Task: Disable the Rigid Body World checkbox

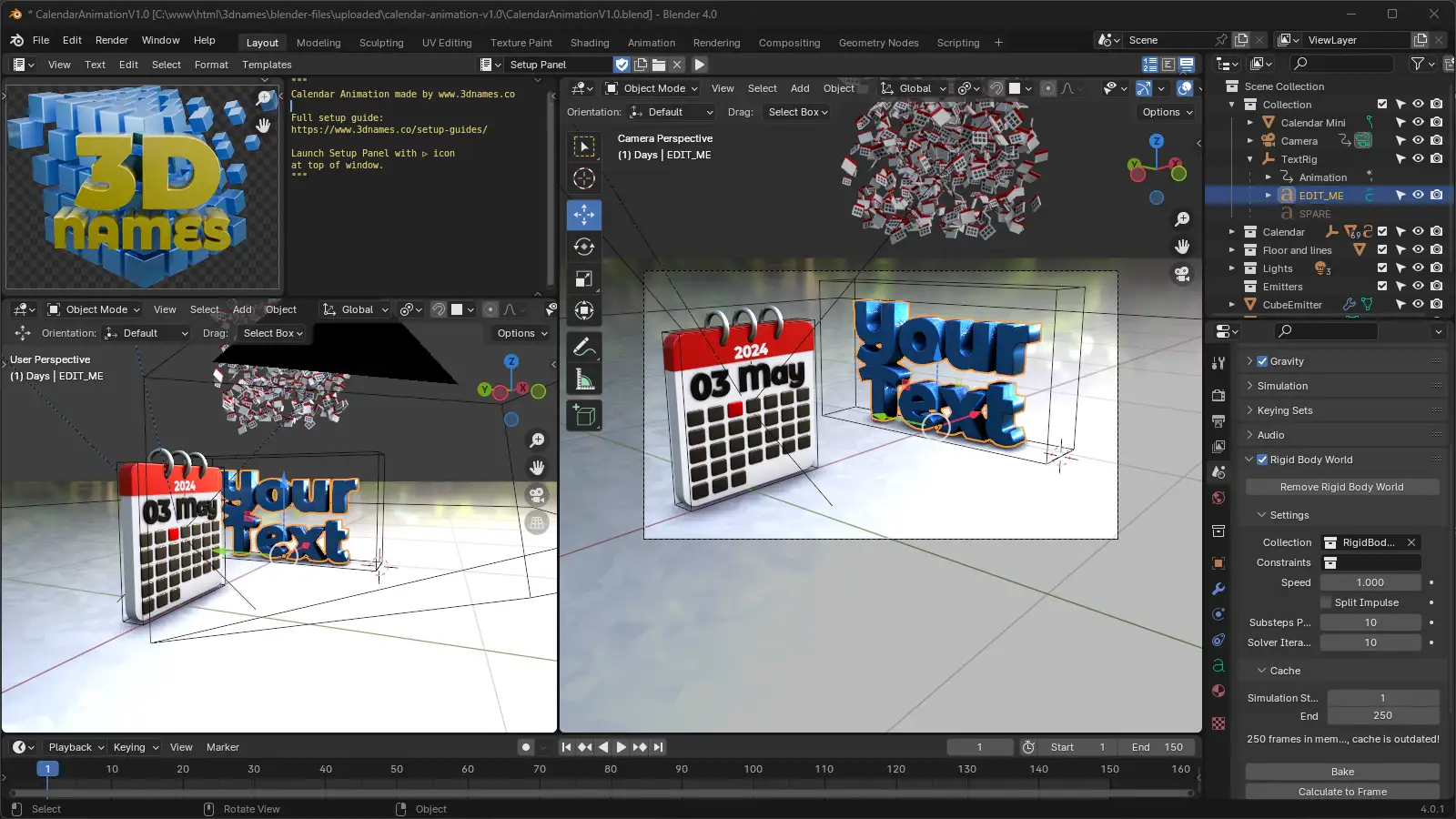Action: click(1262, 460)
